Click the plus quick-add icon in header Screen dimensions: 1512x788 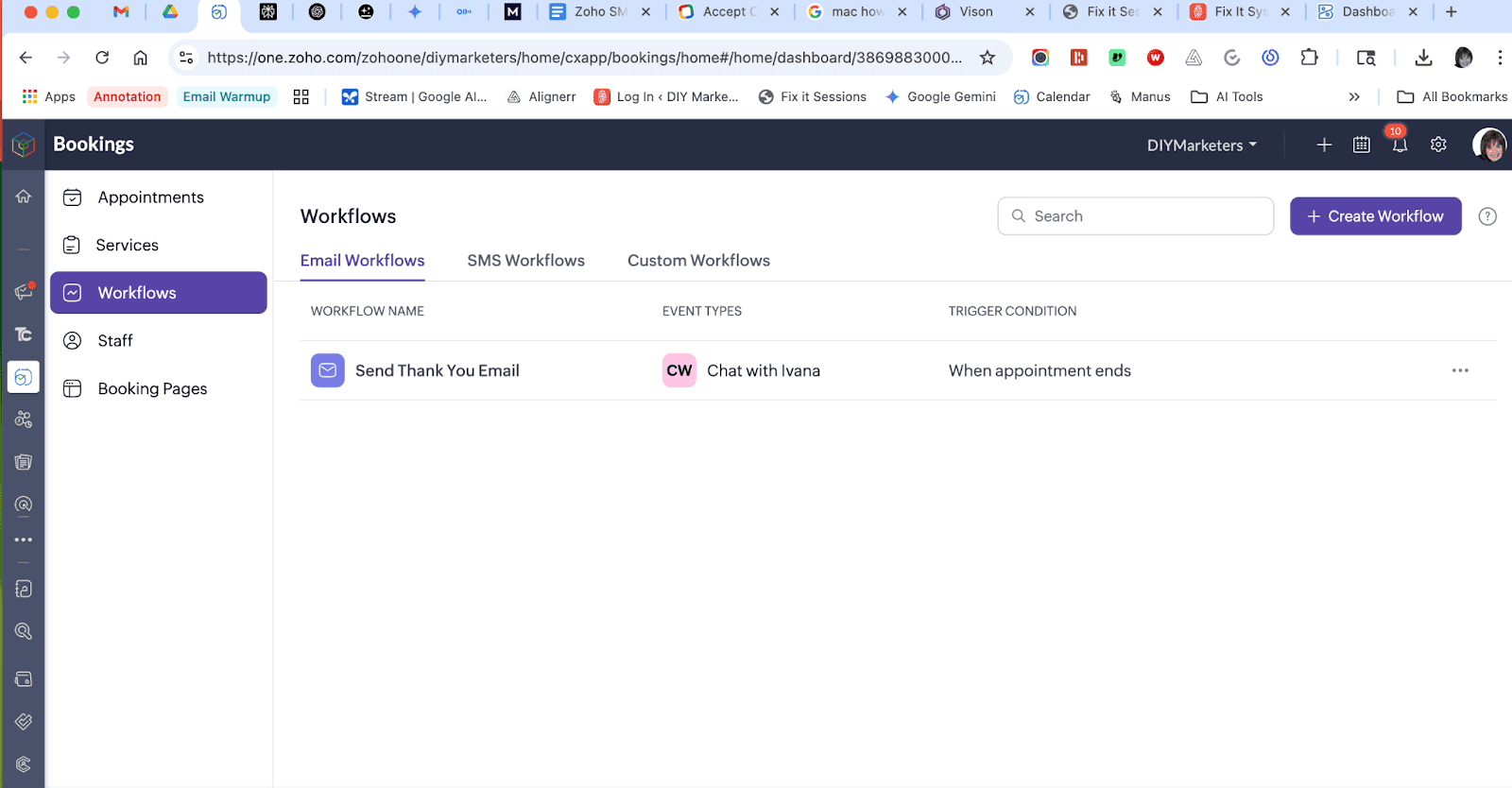click(x=1324, y=145)
